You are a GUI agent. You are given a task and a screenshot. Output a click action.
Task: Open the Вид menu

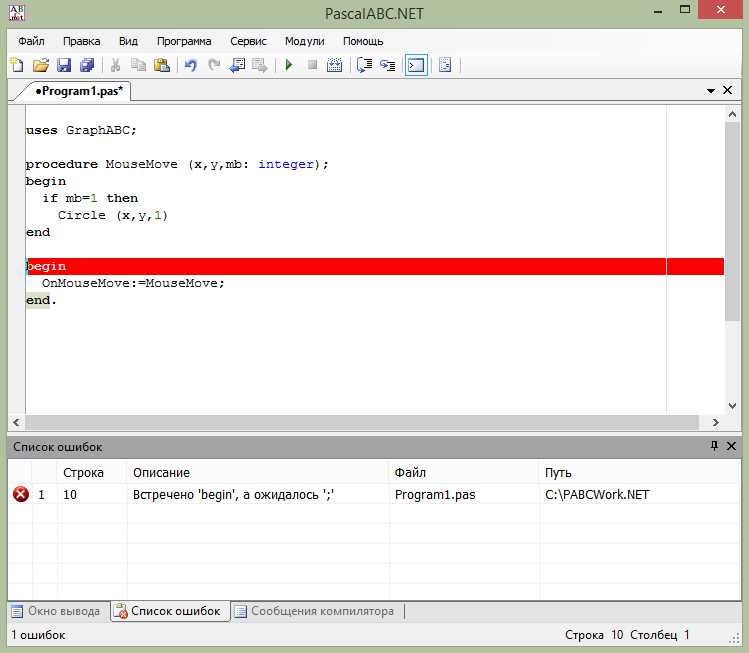[x=128, y=41]
